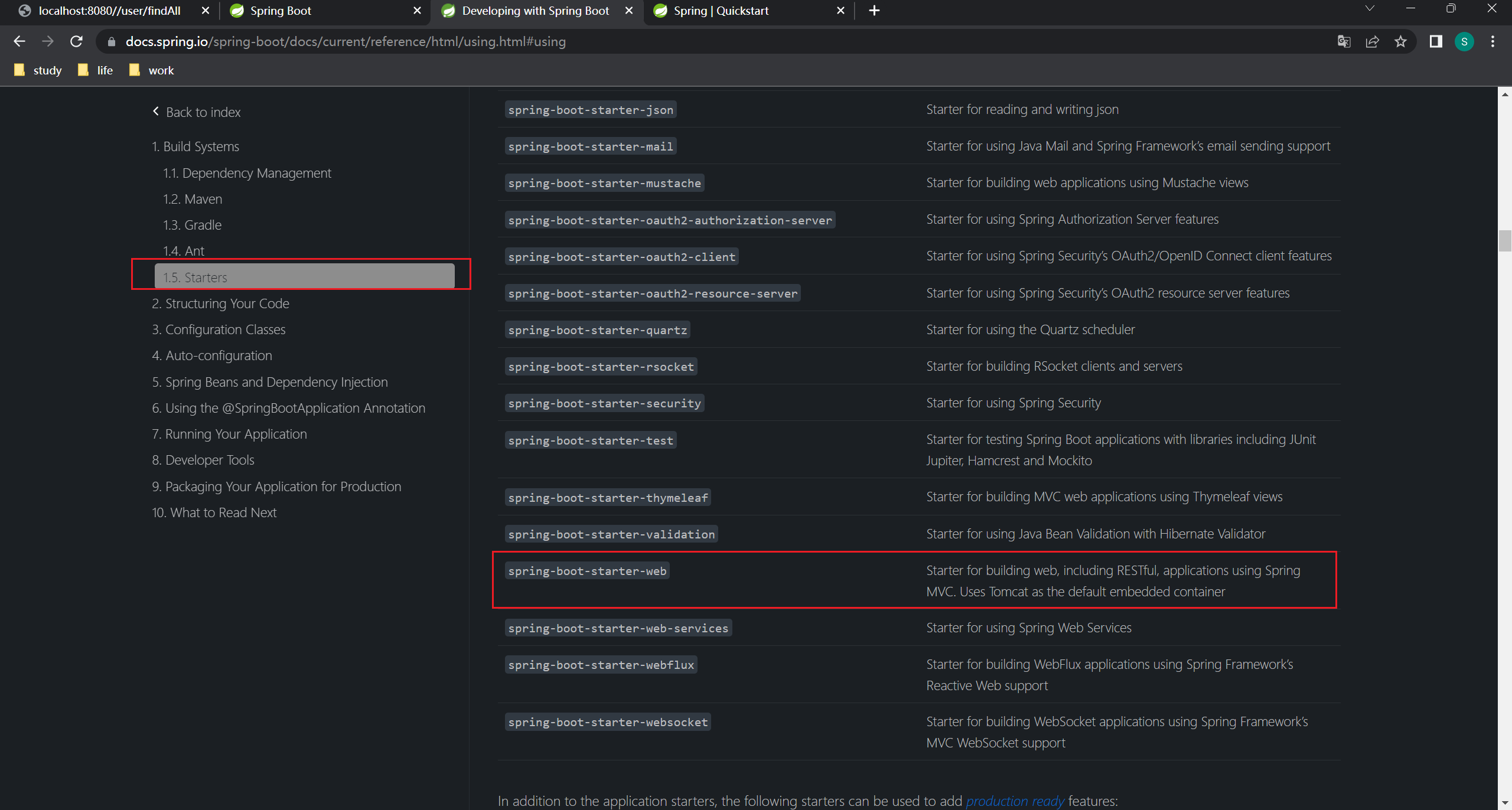Open 1. Build Systems section
The width and height of the screenshot is (1512, 810).
pos(195,146)
